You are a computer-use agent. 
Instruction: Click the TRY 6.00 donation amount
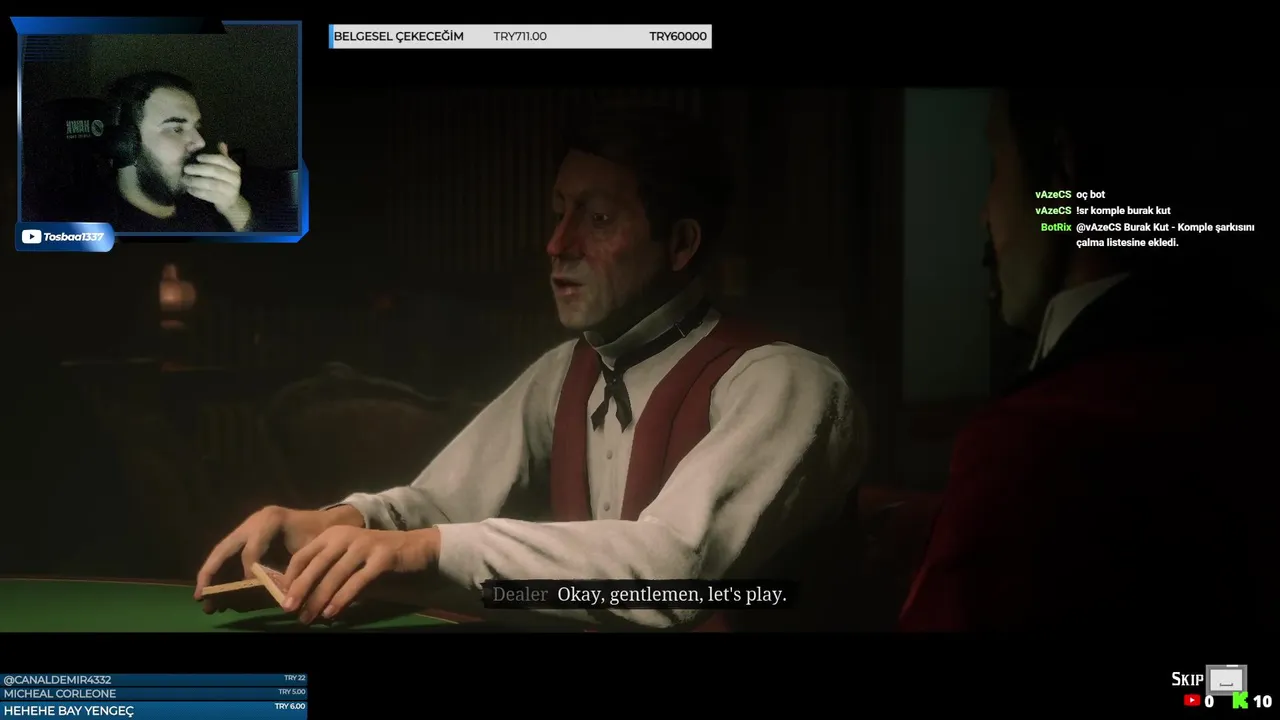pos(290,706)
